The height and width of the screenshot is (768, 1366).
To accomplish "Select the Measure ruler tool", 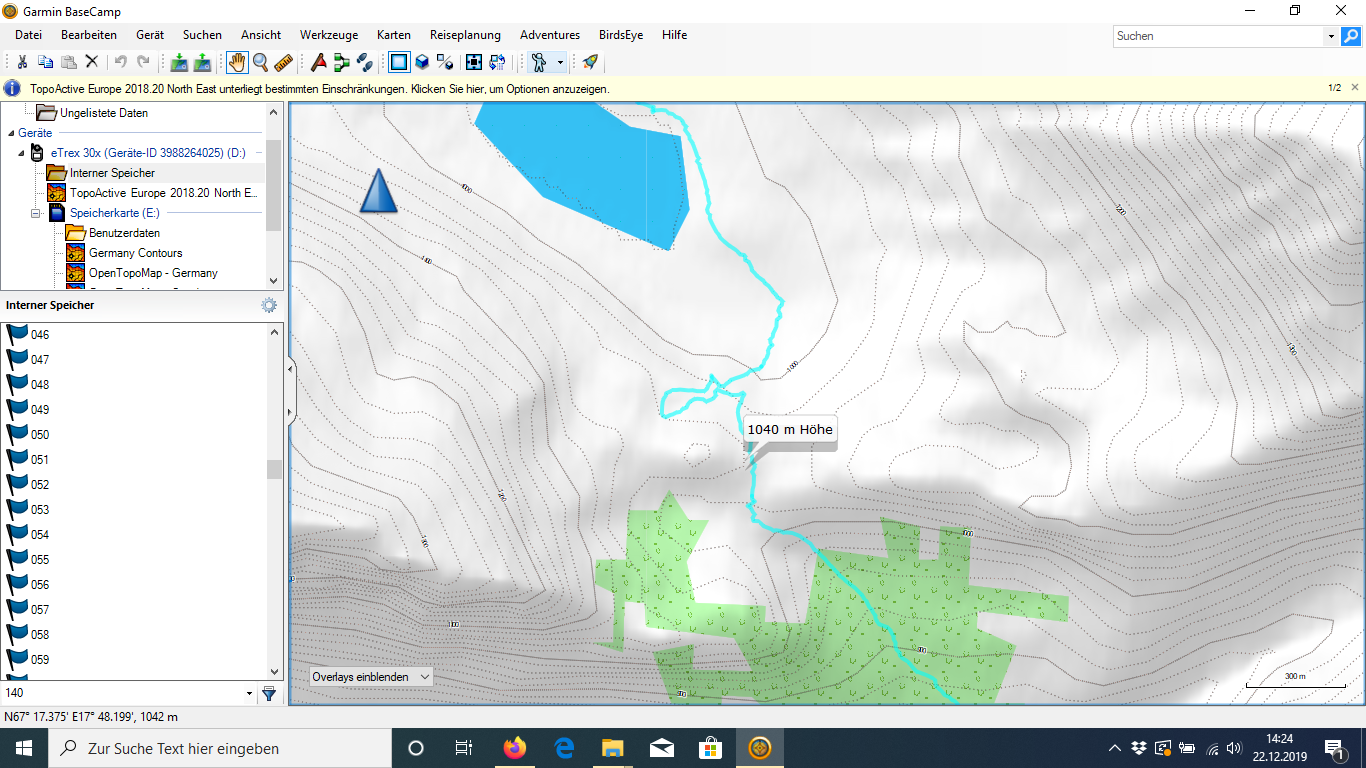I will (x=284, y=62).
